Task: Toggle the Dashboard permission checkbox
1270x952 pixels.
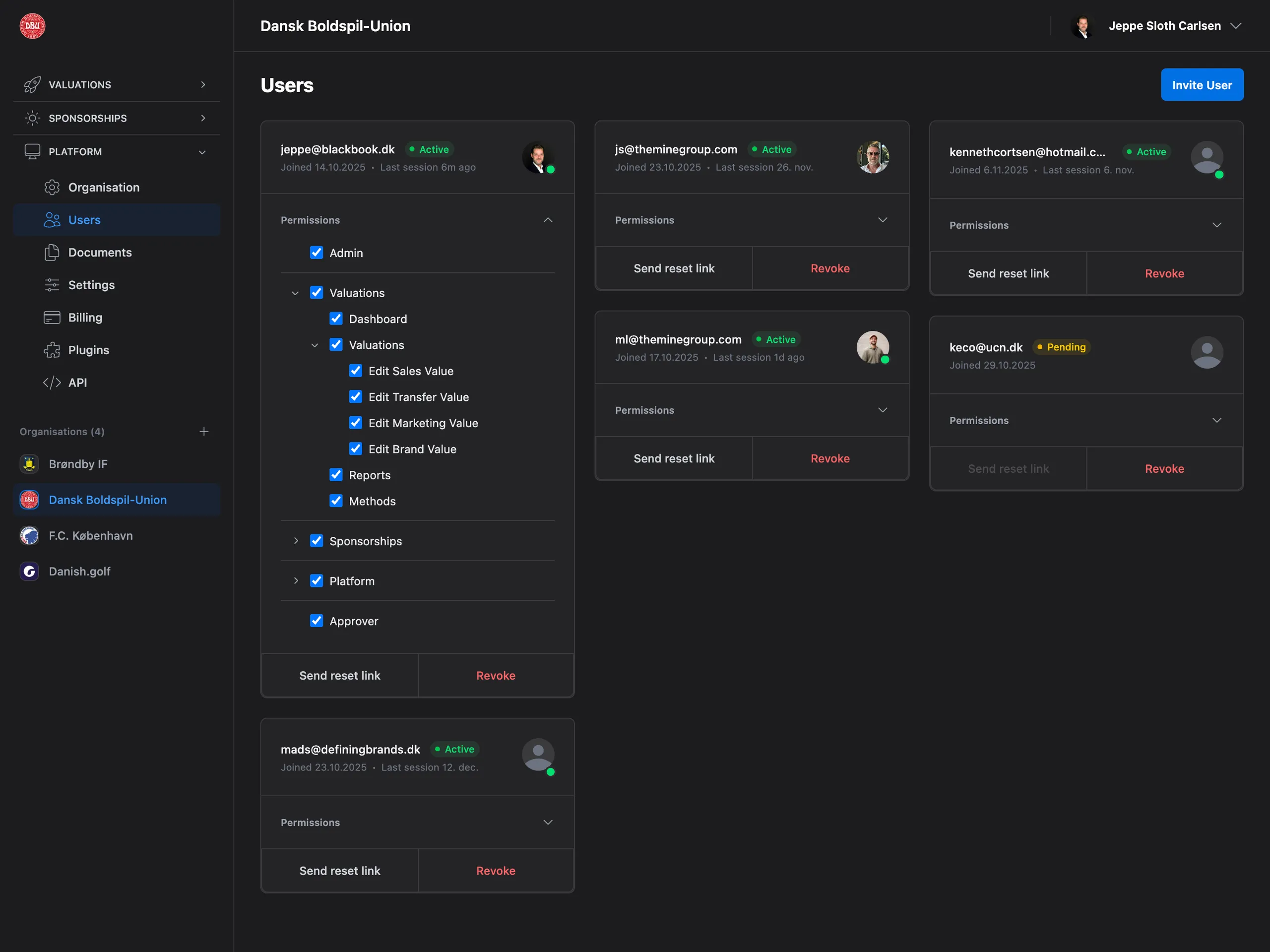Action: coord(336,318)
